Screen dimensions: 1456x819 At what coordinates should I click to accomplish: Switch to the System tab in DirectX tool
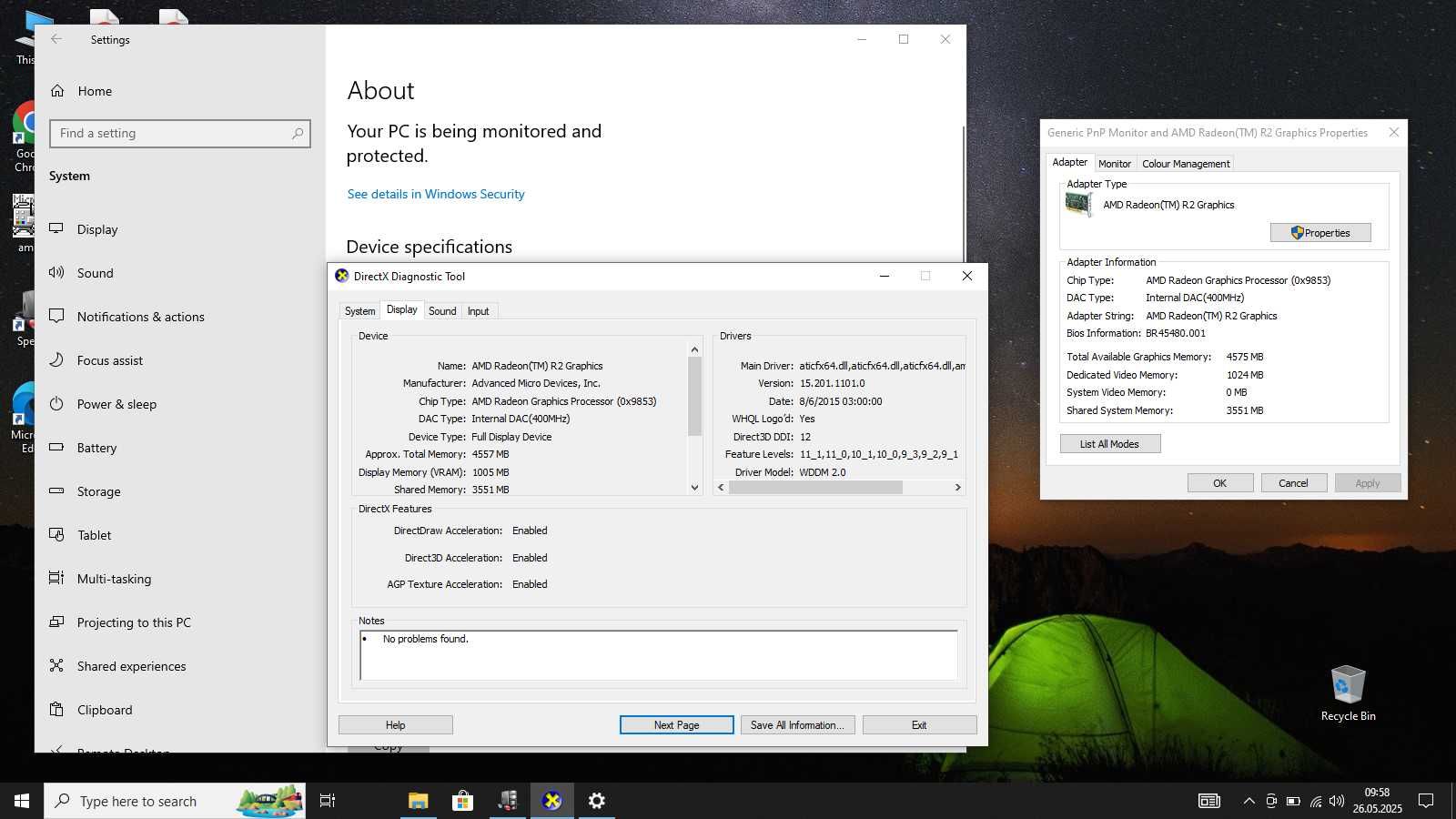click(x=359, y=311)
